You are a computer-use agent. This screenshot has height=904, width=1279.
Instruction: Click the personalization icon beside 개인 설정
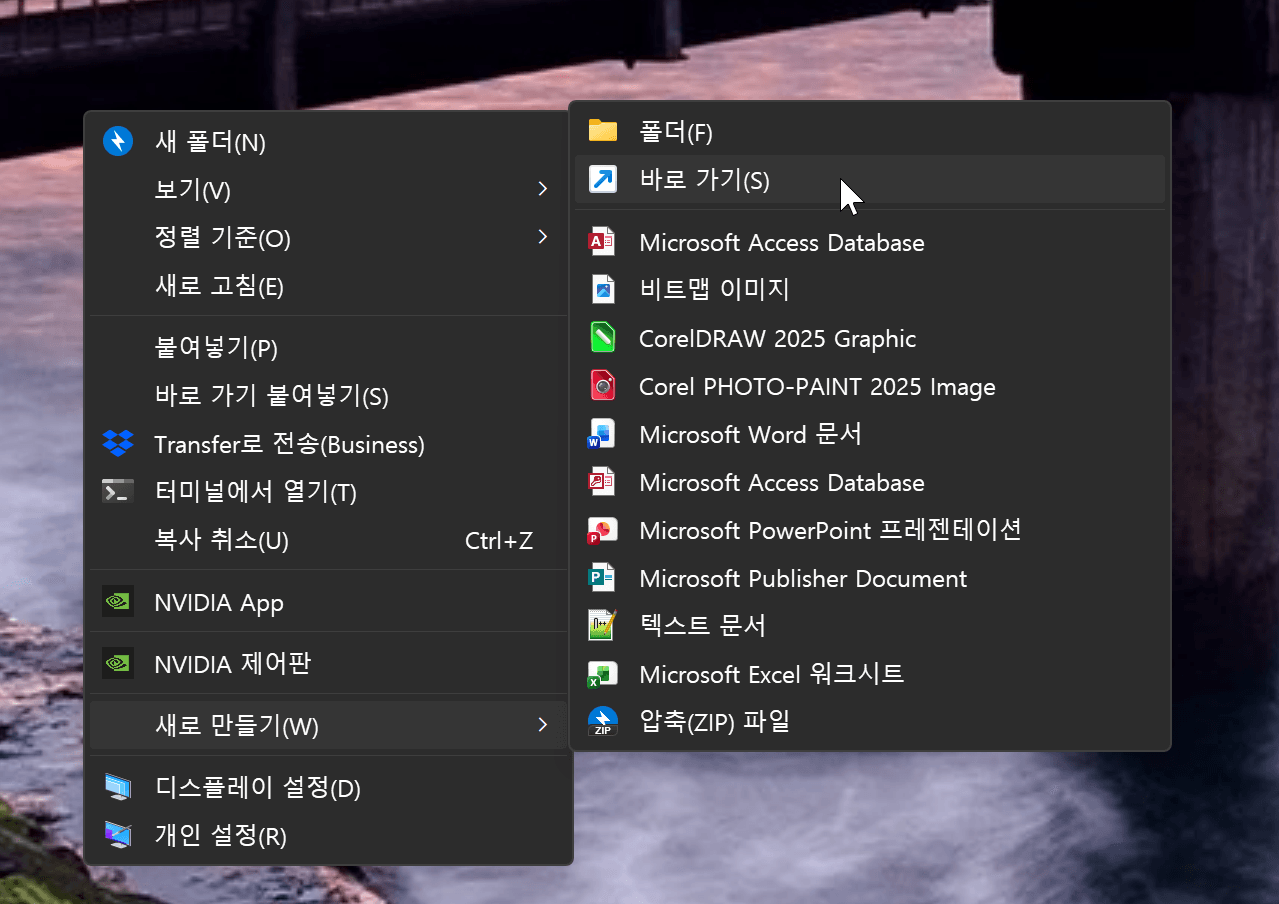[x=118, y=835]
